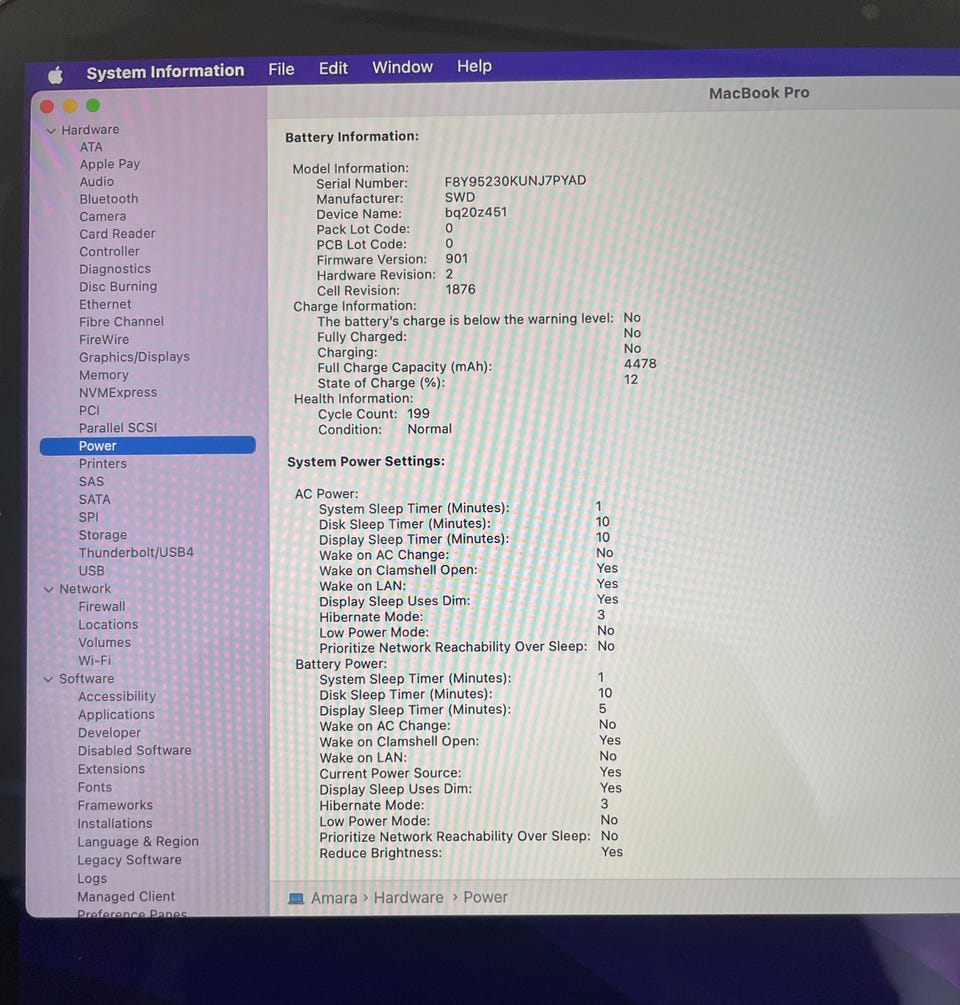
Task: Collapse the Hardware section chevron
Action: coord(51,131)
